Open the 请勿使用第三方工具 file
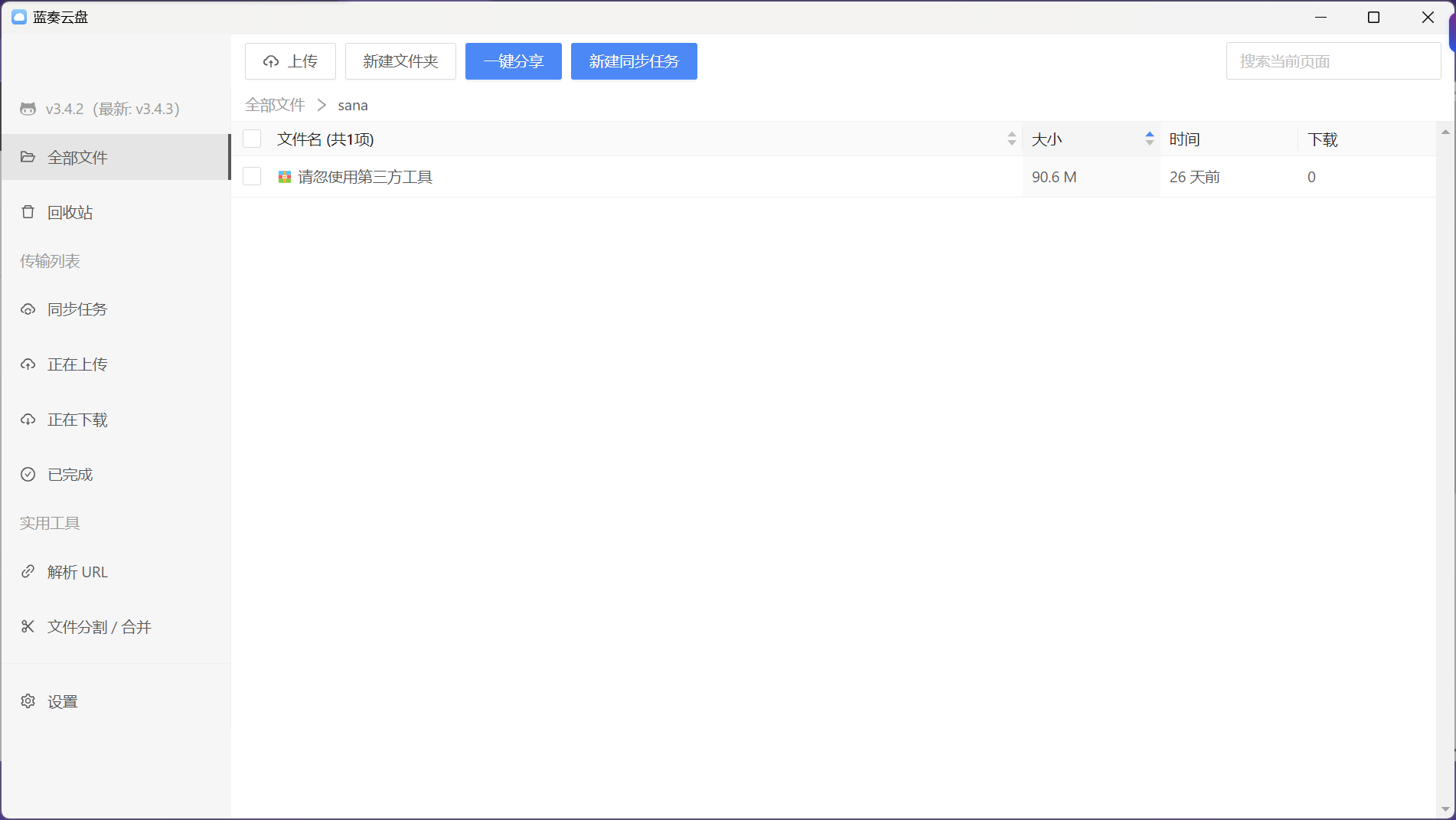Screen dimensions: 1456x820 [x=364, y=177]
